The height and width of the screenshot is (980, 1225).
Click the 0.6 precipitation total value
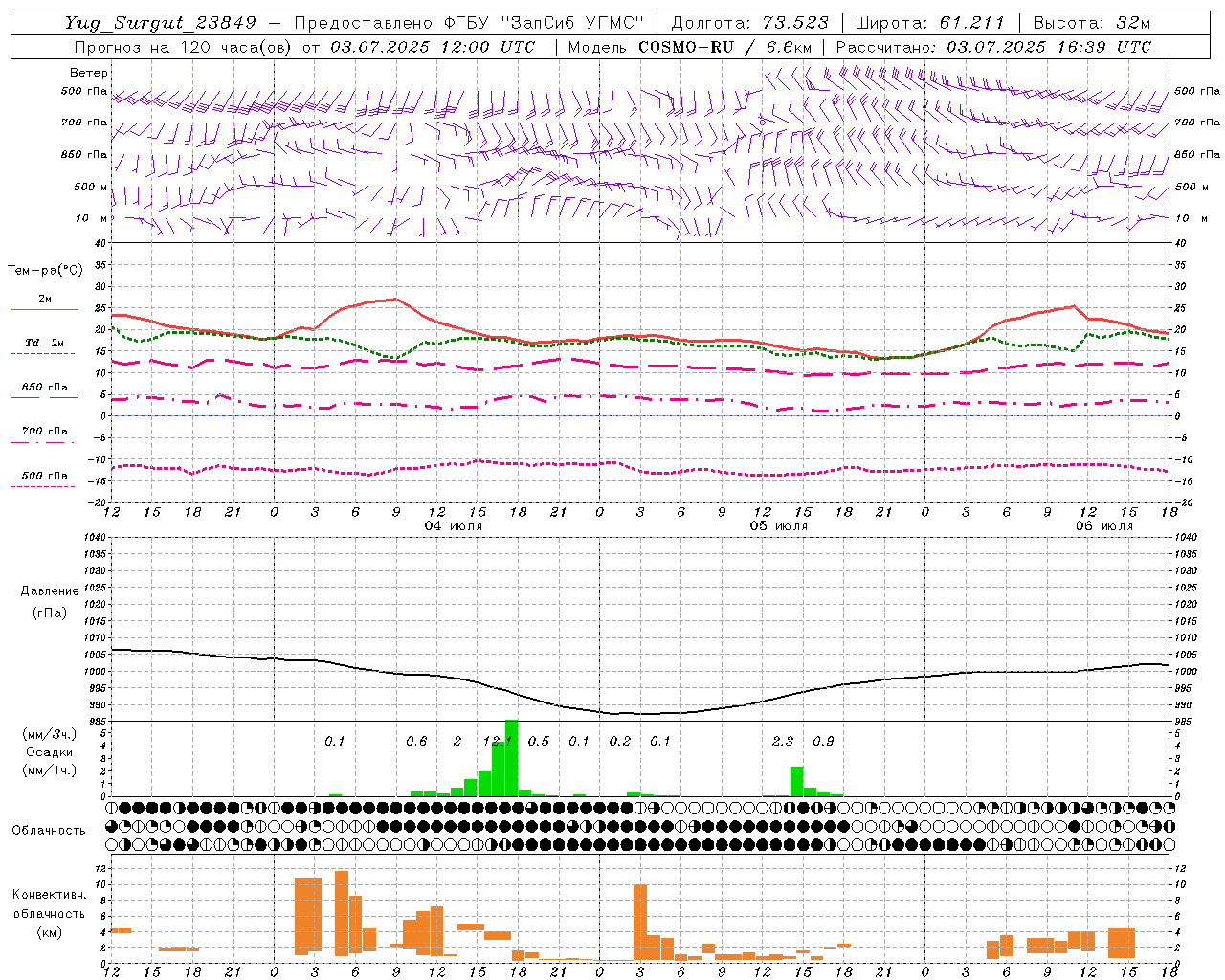pyautogui.click(x=416, y=741)
